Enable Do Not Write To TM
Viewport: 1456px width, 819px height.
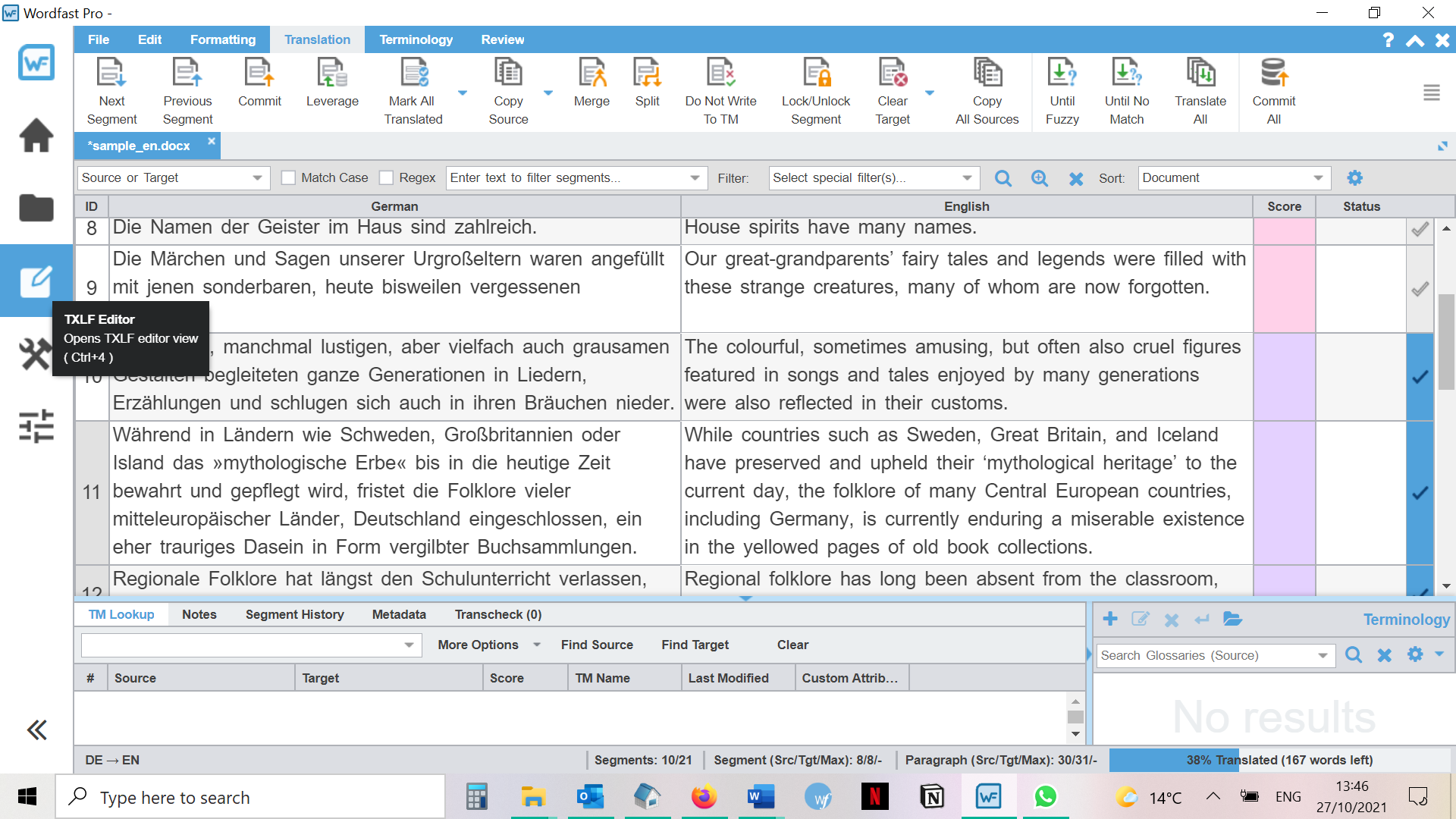[x=720, y=89]
